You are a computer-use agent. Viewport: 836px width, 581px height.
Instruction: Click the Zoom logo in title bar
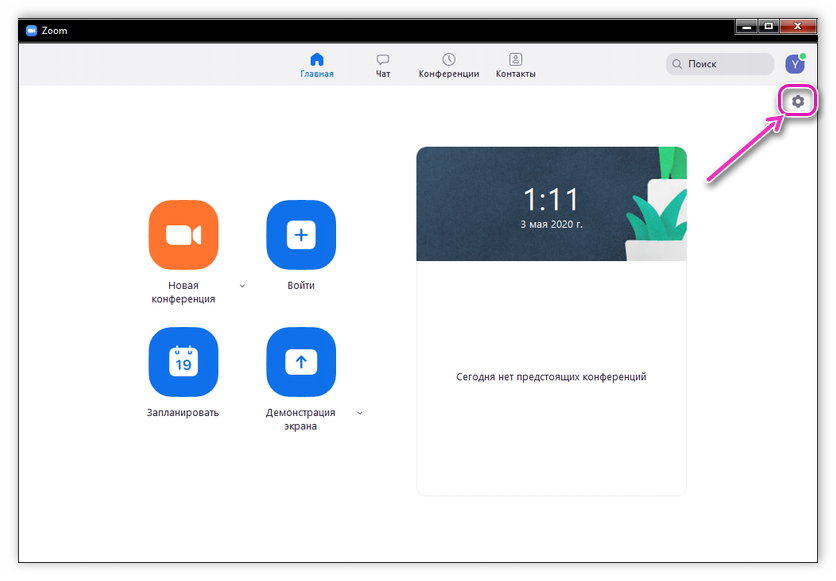click(x=31, y=30)
